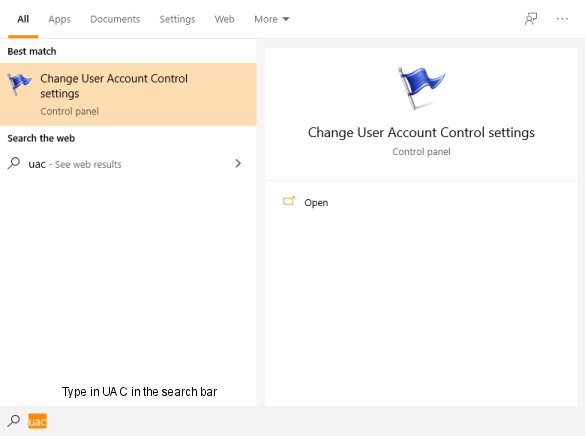Switch to the Web tab
The height and width of the screenshot is (436, 585).
tap(224, 19)
